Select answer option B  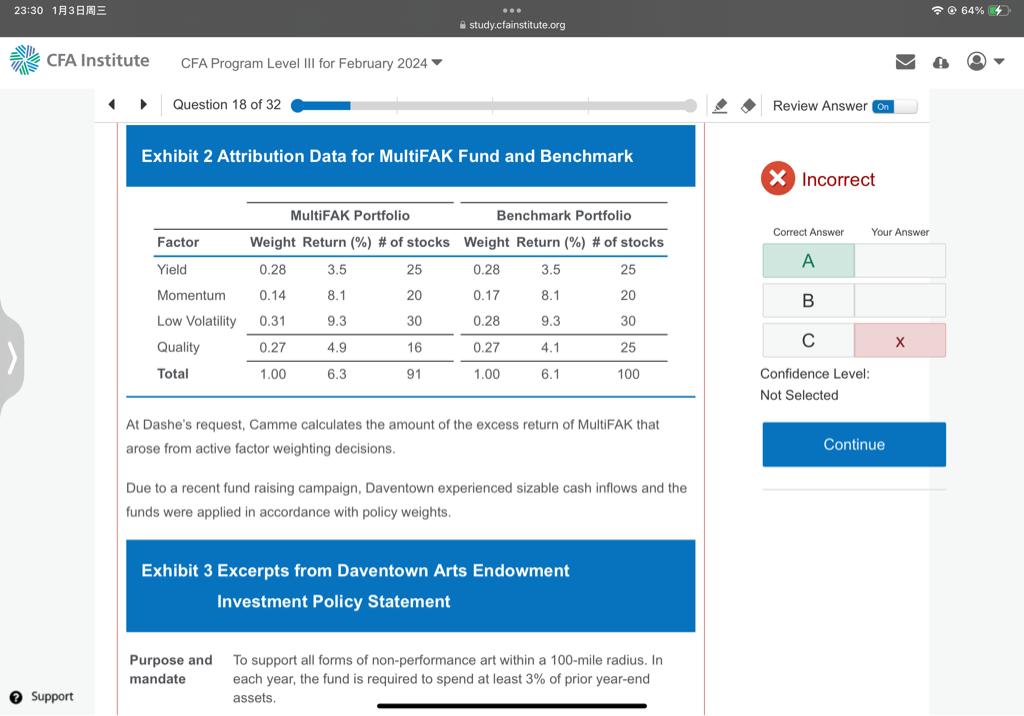pyautogui.click(x=808, y=301)
